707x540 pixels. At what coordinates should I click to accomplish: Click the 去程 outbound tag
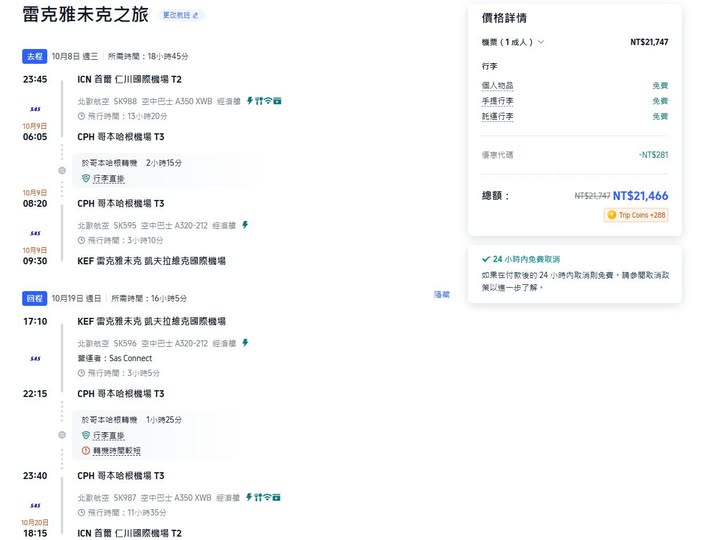pos(35,56)
